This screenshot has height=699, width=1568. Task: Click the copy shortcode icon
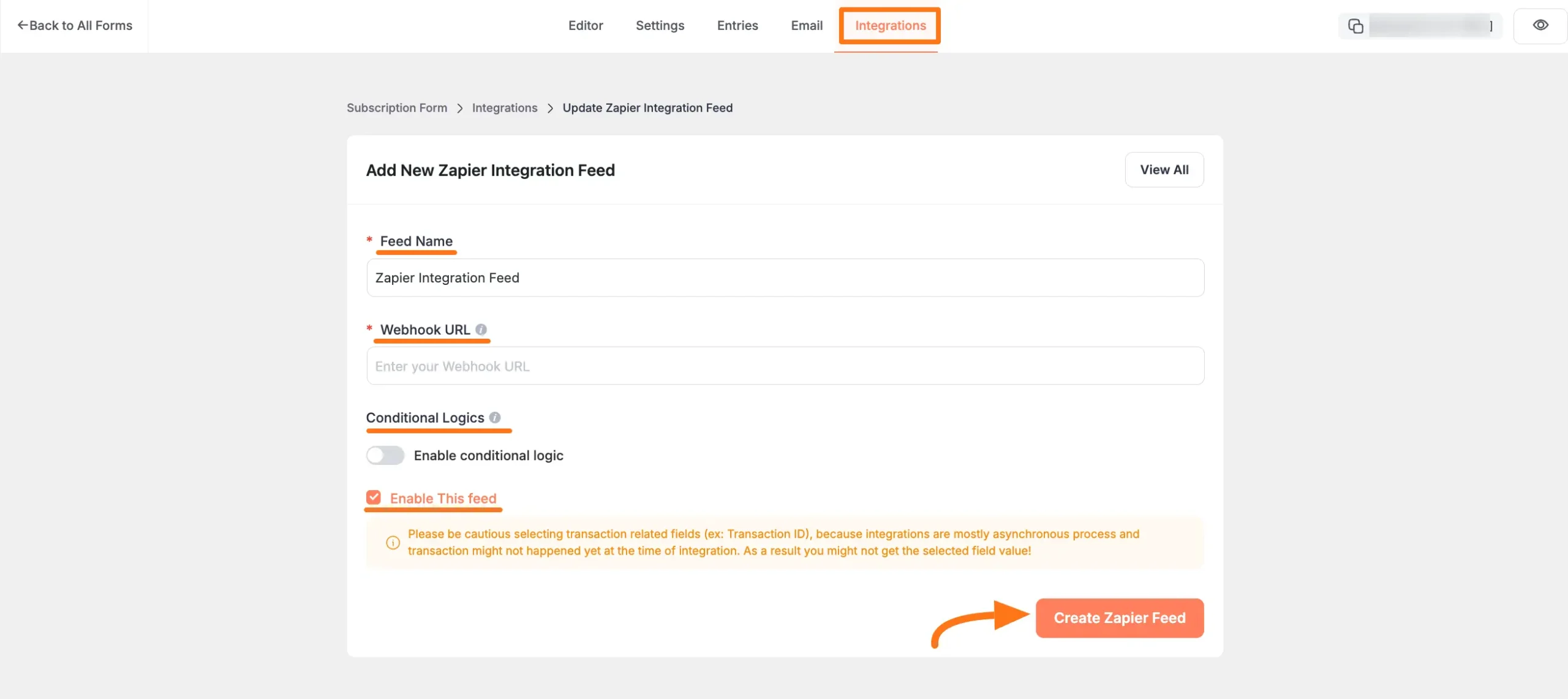tap(1355, 26)
